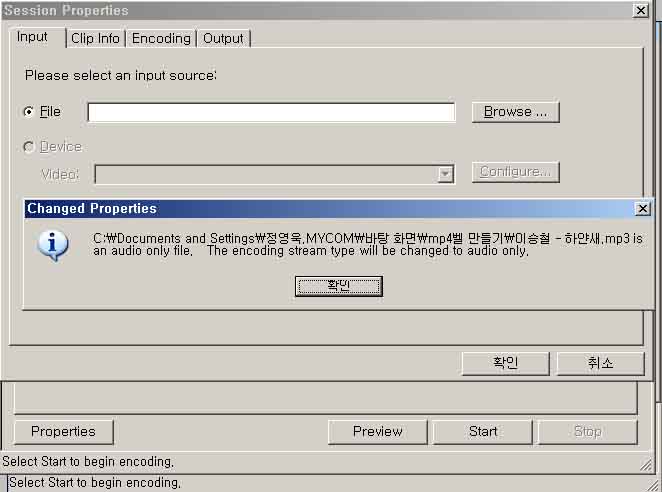
Task: Click 확인 in Session Properties footer
Action: (505, 363)
